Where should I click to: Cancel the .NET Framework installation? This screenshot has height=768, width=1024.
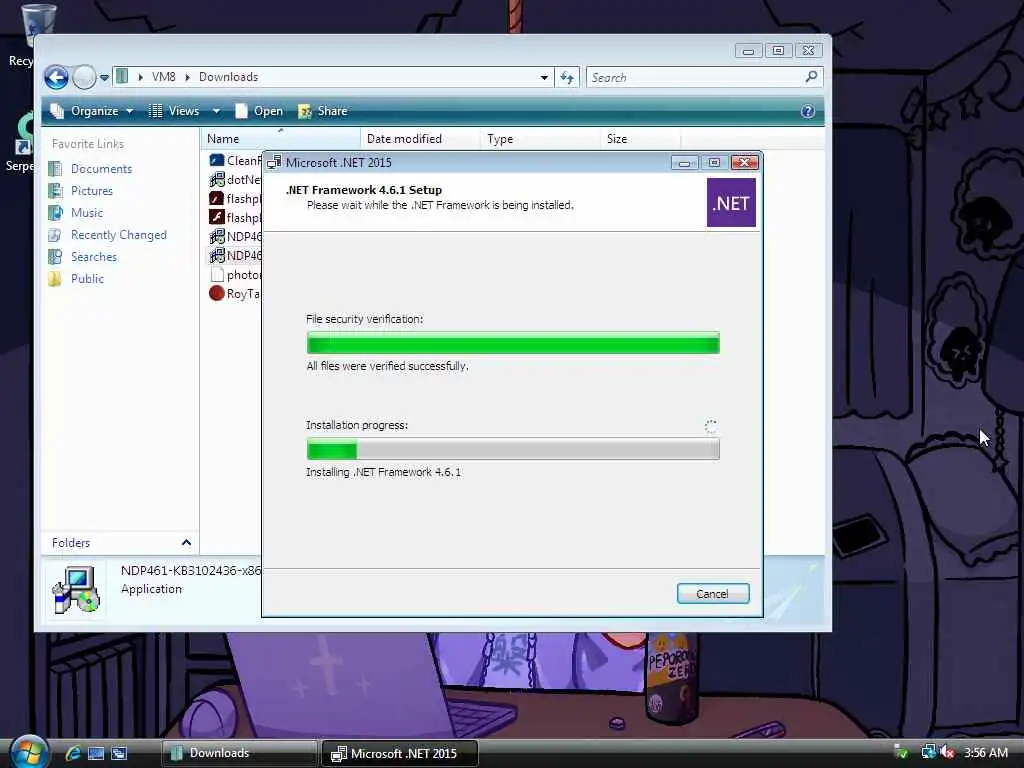tap(712, 594)
